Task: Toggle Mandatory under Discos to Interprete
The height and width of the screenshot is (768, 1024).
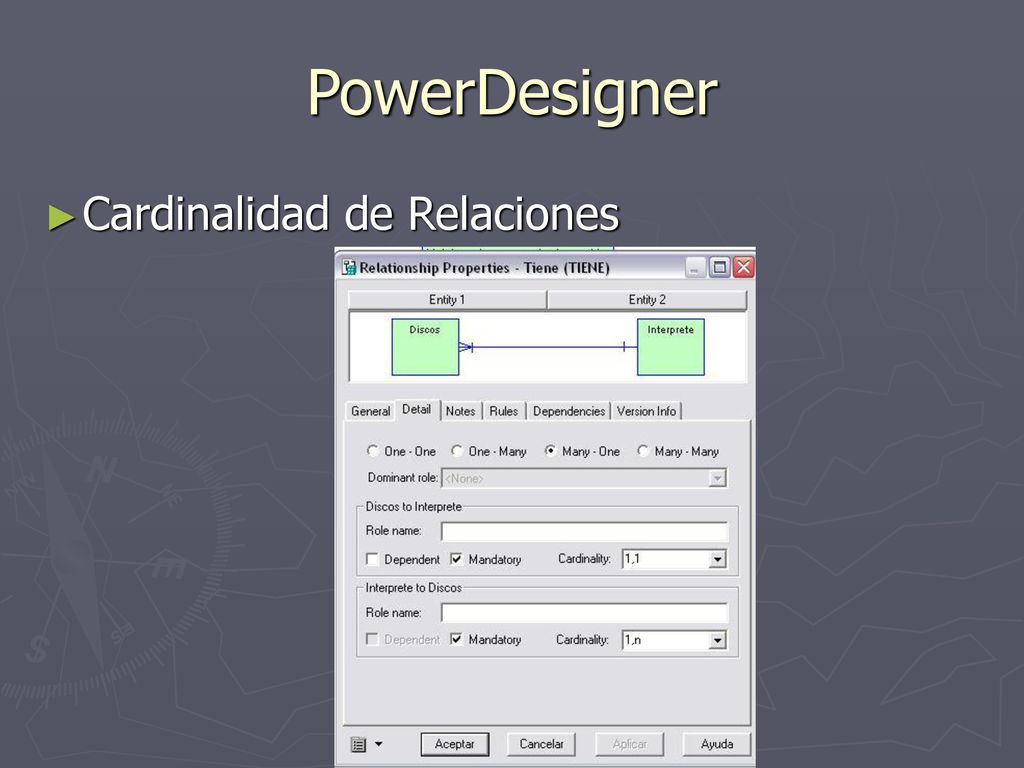Action: click(456, 559)
